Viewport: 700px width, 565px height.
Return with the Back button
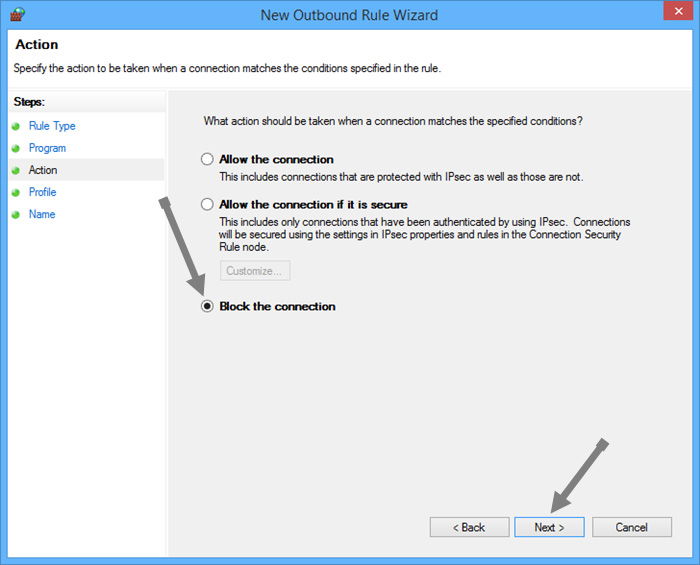pyautogui.click(x=469, y=527)
